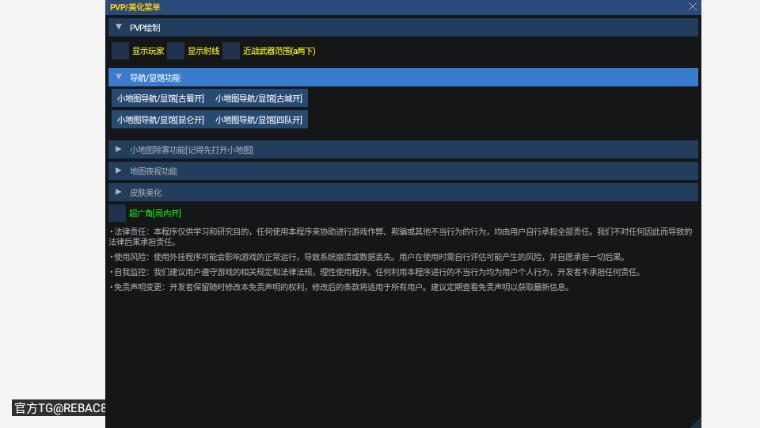The width and height of the screenshot is (760, 428).
Task: Click the triangle icon next to 地图夜视功能
Action: pos(119,171)
